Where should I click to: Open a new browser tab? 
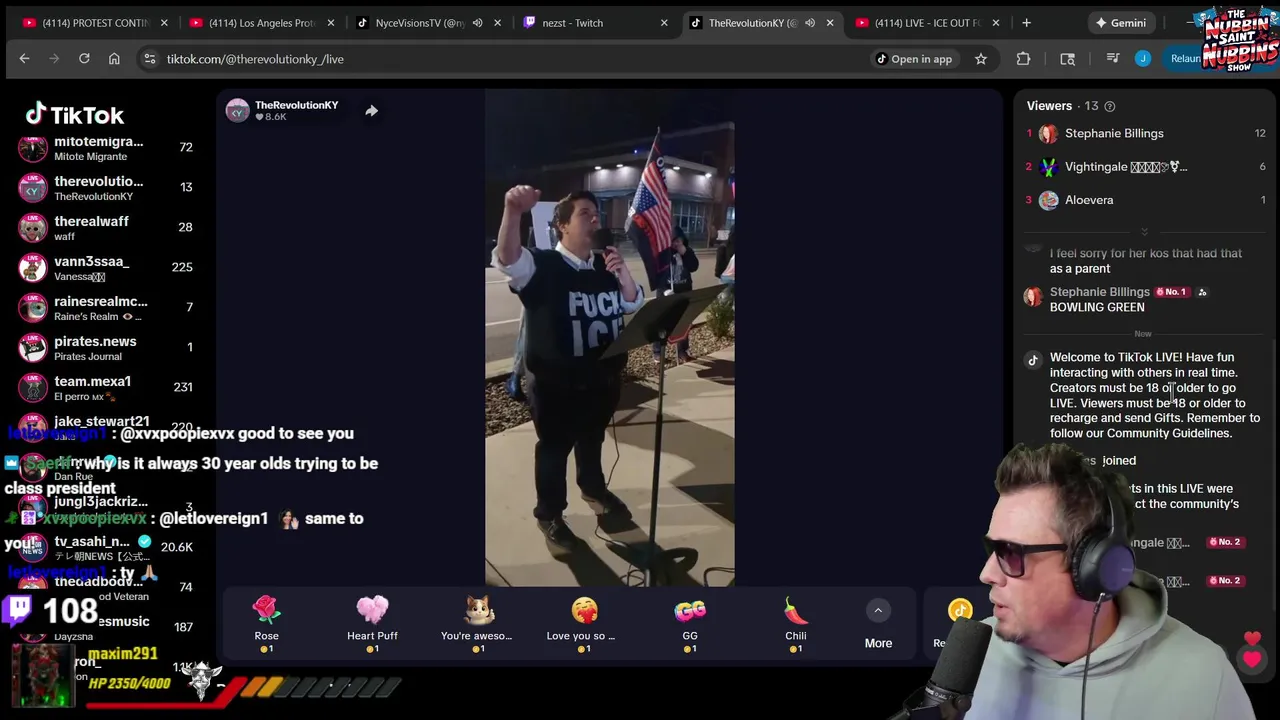click(x=1026, y=22)
